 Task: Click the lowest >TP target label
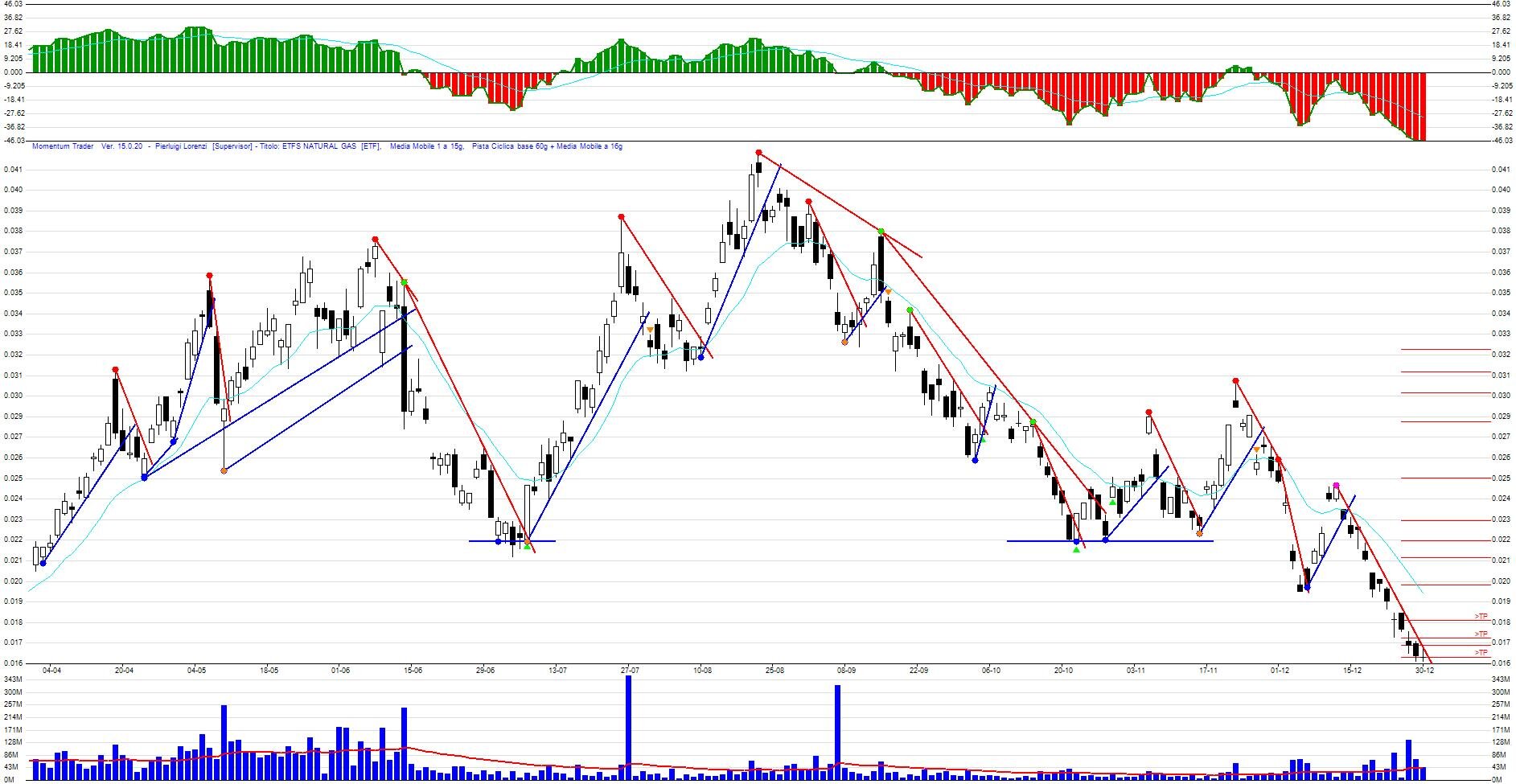(x=1481, y=653)
